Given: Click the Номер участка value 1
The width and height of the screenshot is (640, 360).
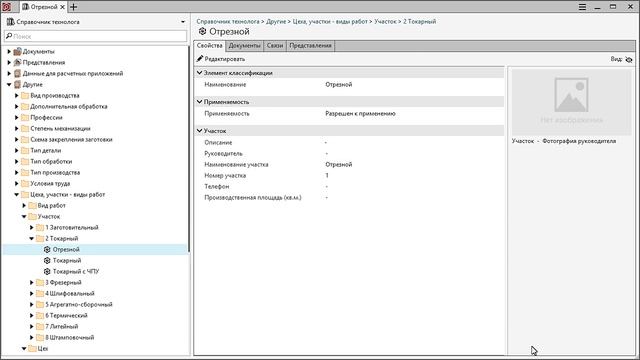Looking at the screenshot, I should pos(327,176).
